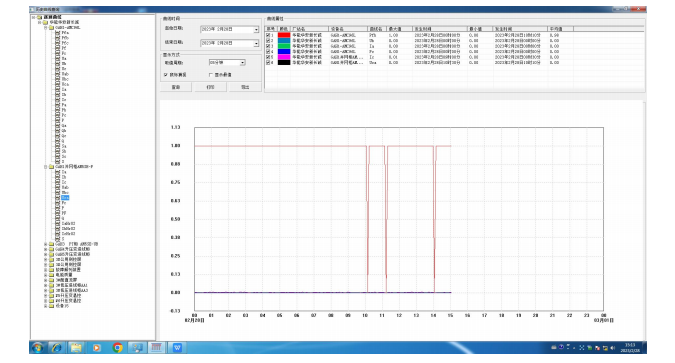Collapse the second expanded device folder
The width and height of the screenshot is (675, 363).
(46, 167)
